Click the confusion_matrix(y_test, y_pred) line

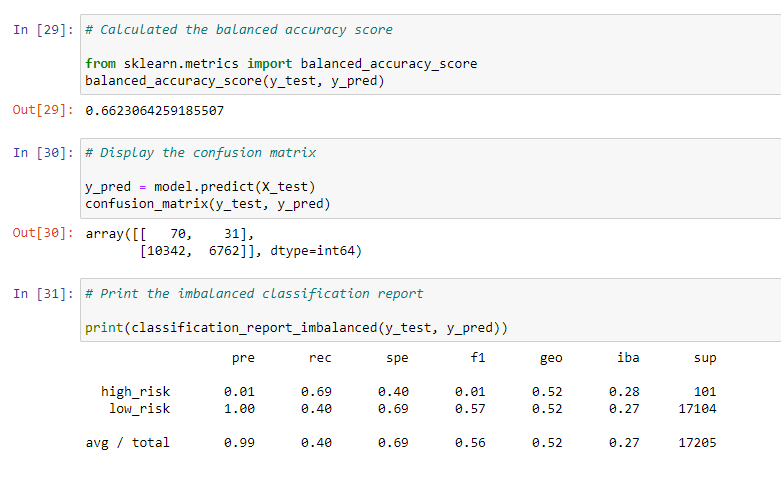coord(208,204)
